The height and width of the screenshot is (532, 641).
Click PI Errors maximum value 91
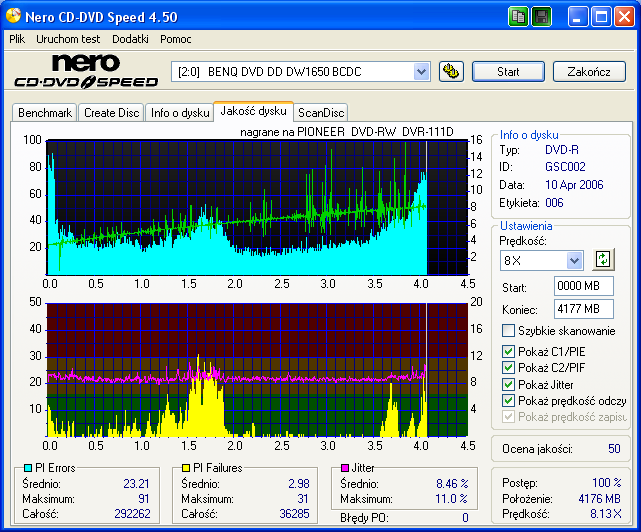pyautogui.click(x=143, y=499)
